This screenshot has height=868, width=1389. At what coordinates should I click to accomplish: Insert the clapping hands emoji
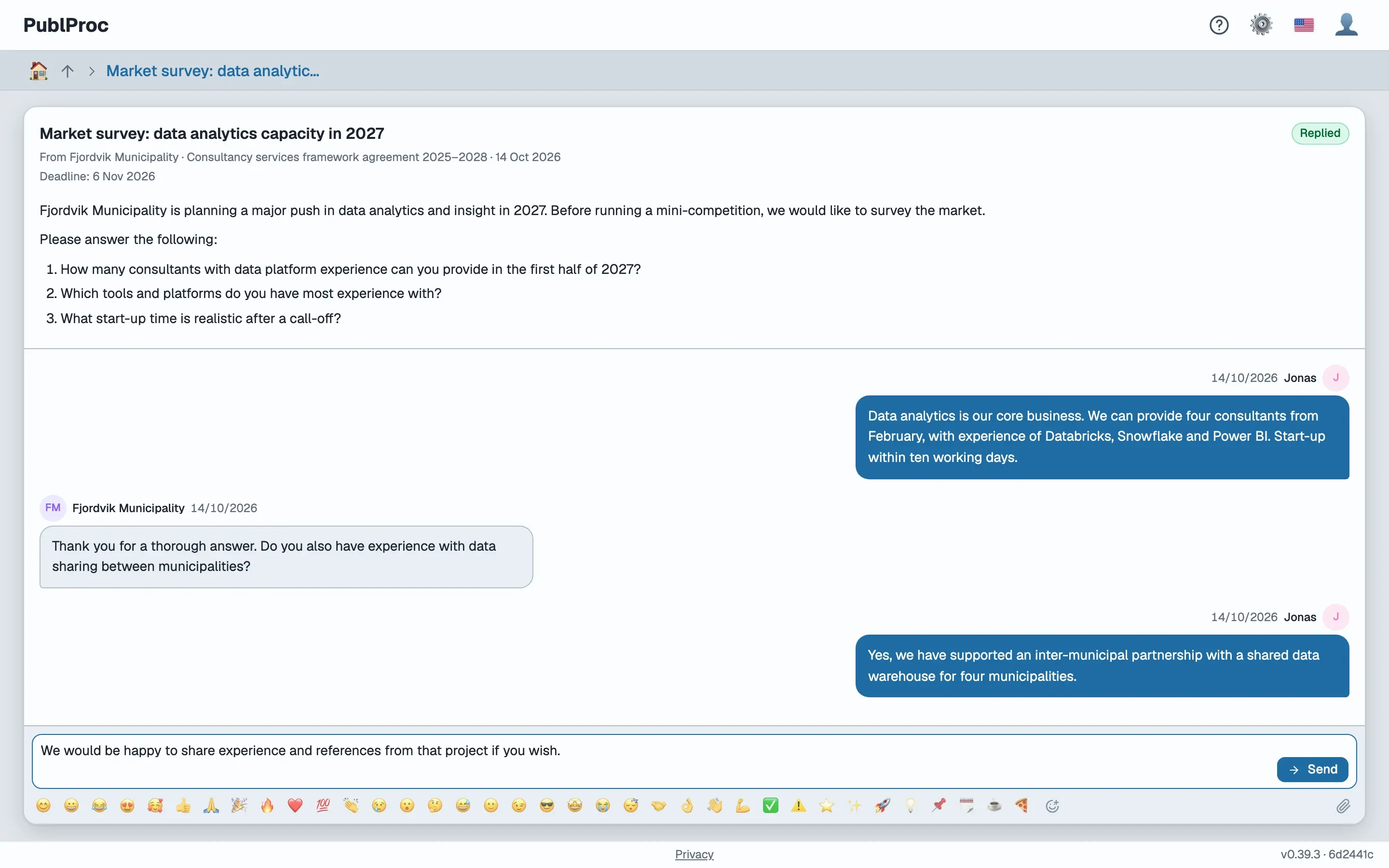(x=351, y=806)
